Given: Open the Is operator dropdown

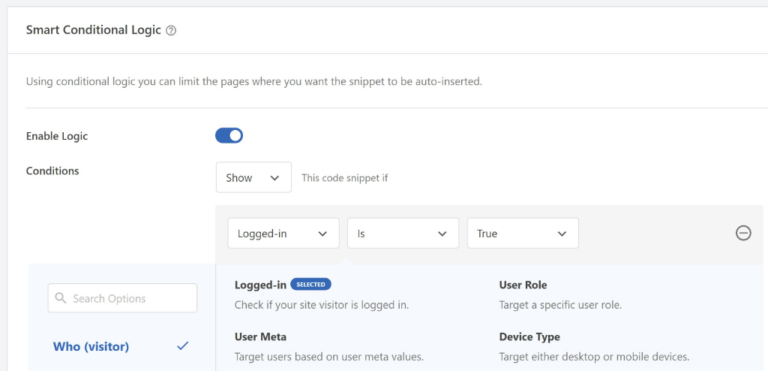Looking at the screenshot, I should click(x=403, y=233).
